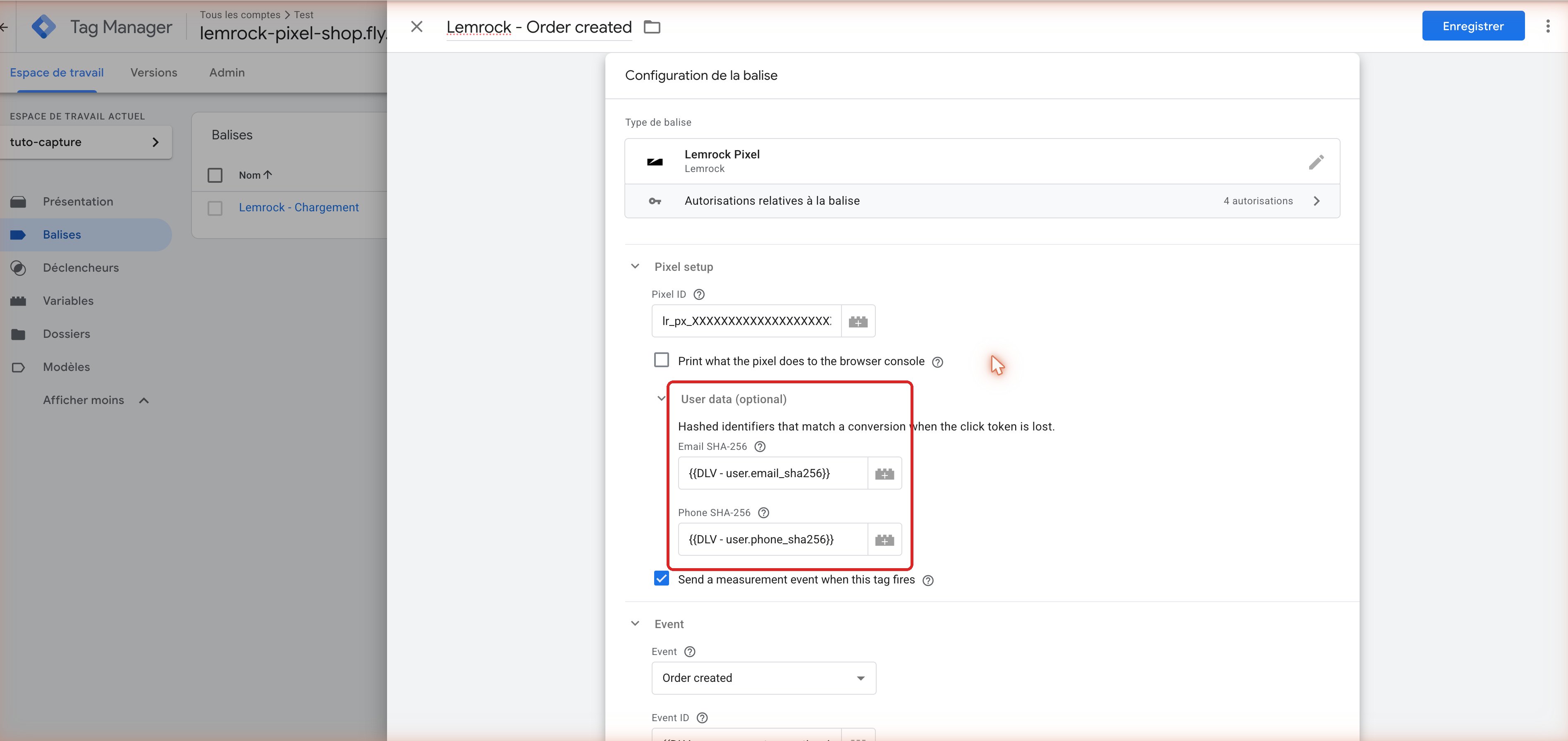Open tuto-capture workspace selector
The height and width of the screenshot is (741, 1568).
[85, 142]
